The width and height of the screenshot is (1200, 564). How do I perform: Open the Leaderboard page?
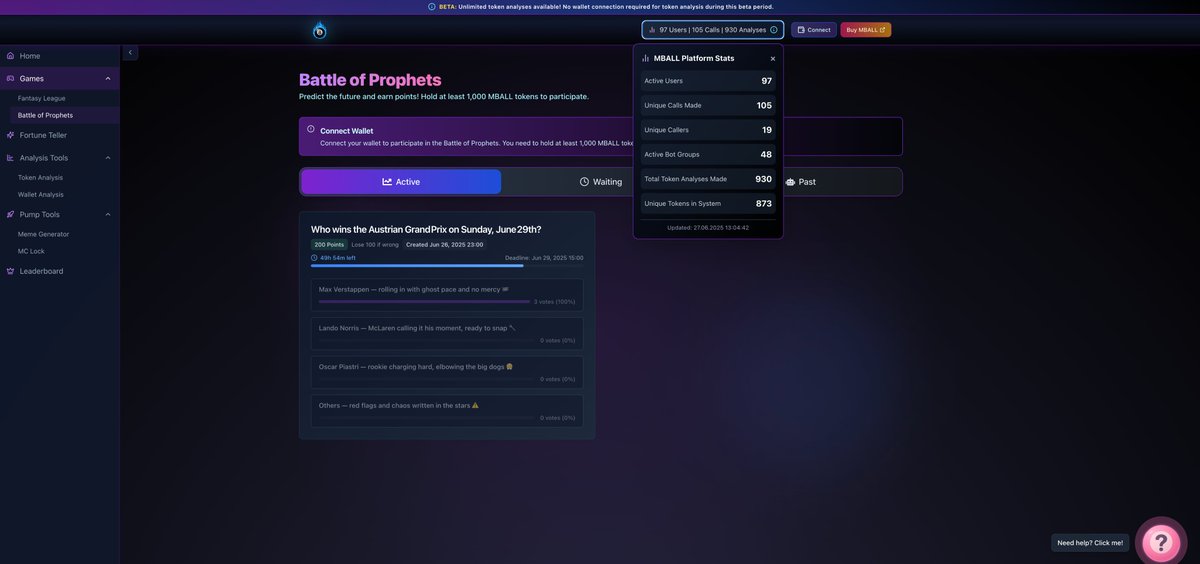59,271
